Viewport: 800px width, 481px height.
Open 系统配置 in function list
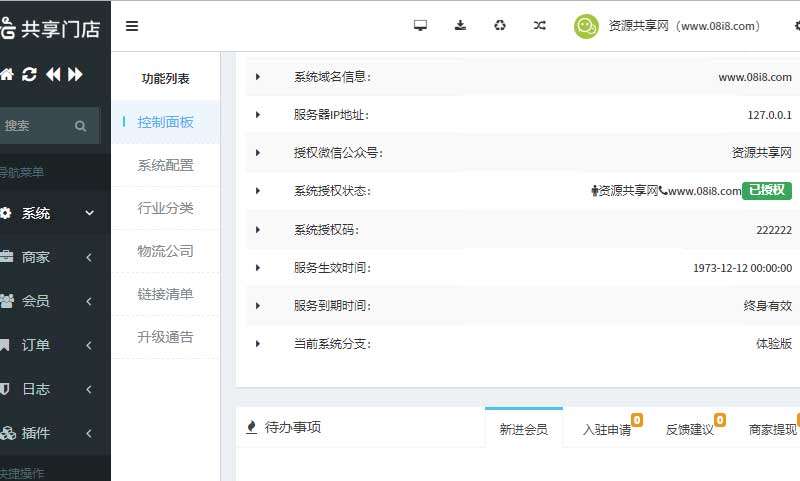pos(165,165)
